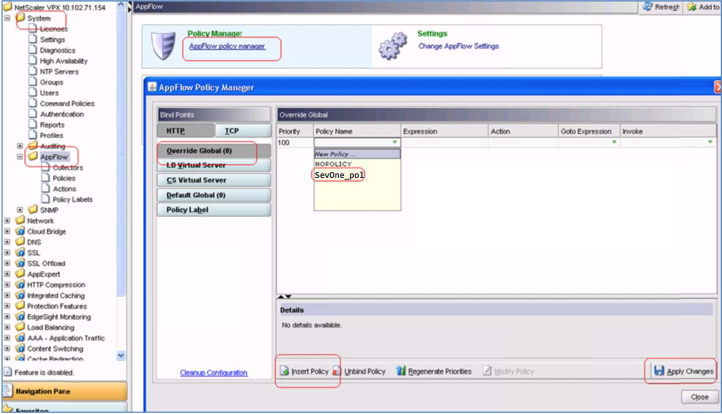
Task: Select LB Virtual Server bind point
Action: 214,165
